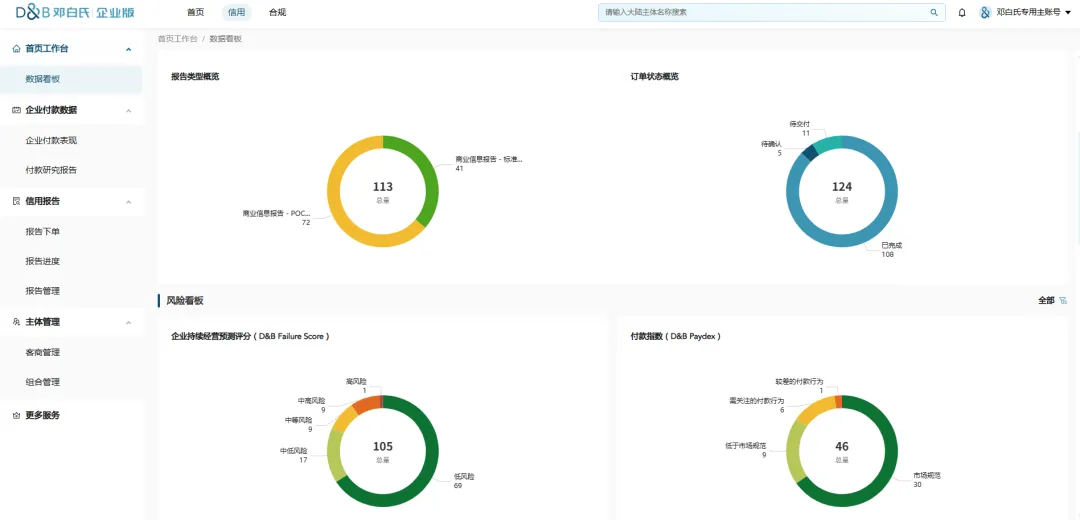Screen dimensions: 1080x520
Task: Click the 高风险 chart label
Action: click(x=356, y=381)
